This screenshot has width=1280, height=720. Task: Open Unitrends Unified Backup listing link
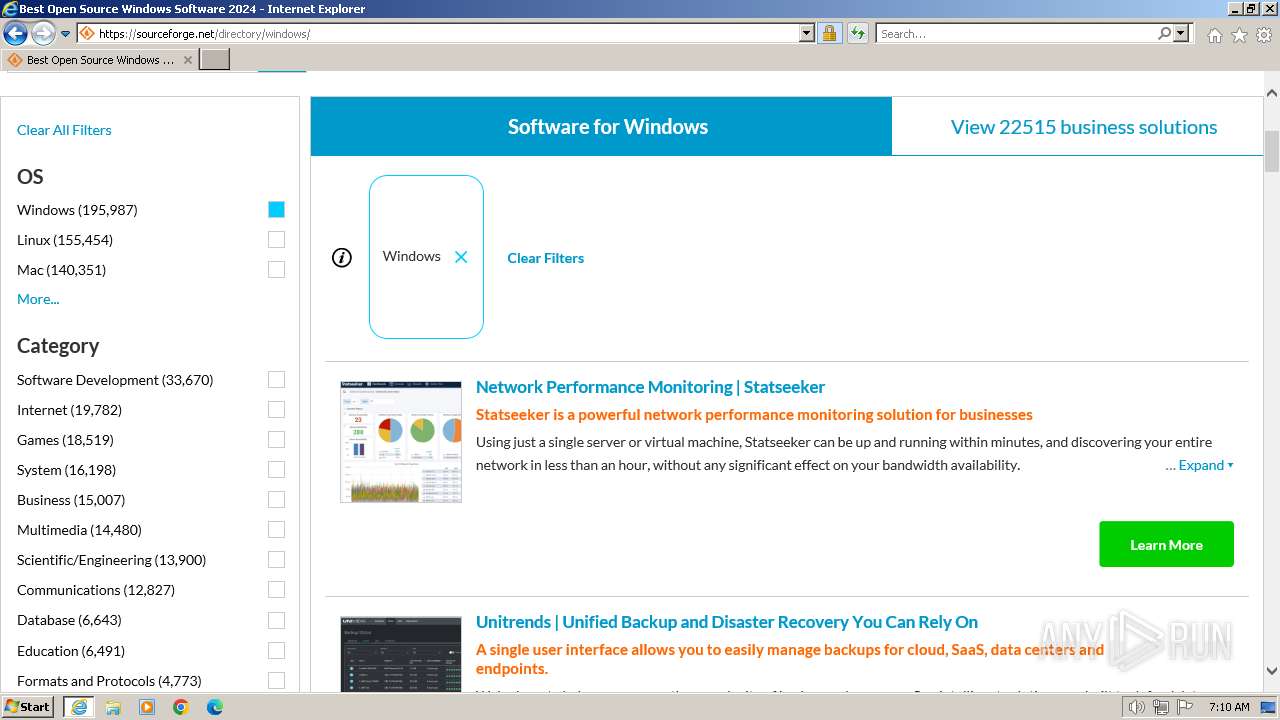[727, 622]
